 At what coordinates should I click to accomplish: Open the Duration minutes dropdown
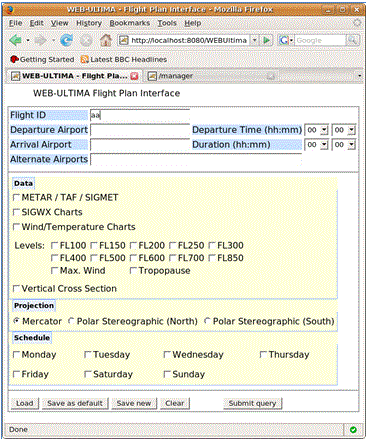point(352,145)
